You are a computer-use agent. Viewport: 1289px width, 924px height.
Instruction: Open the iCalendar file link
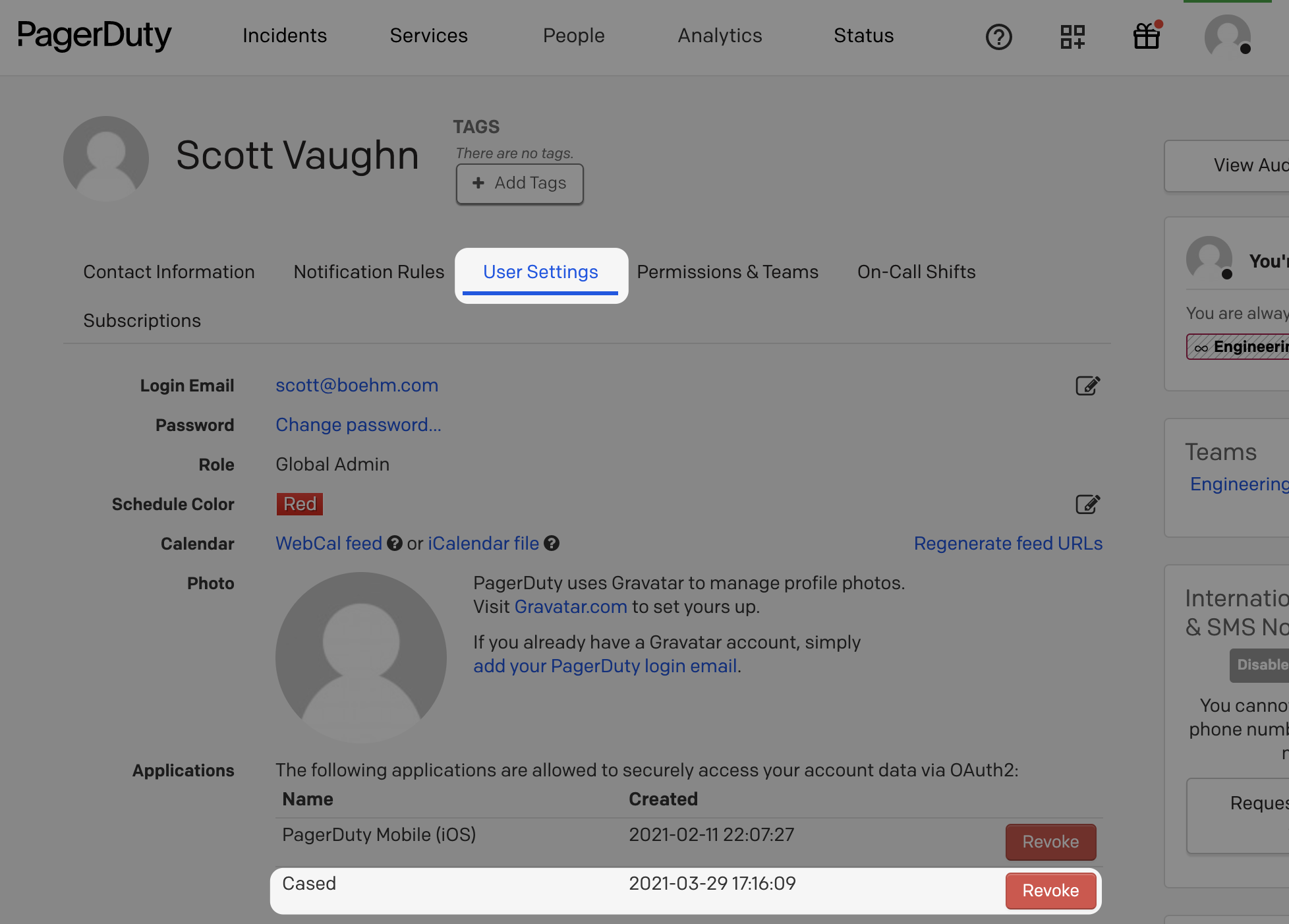point(483,543)
